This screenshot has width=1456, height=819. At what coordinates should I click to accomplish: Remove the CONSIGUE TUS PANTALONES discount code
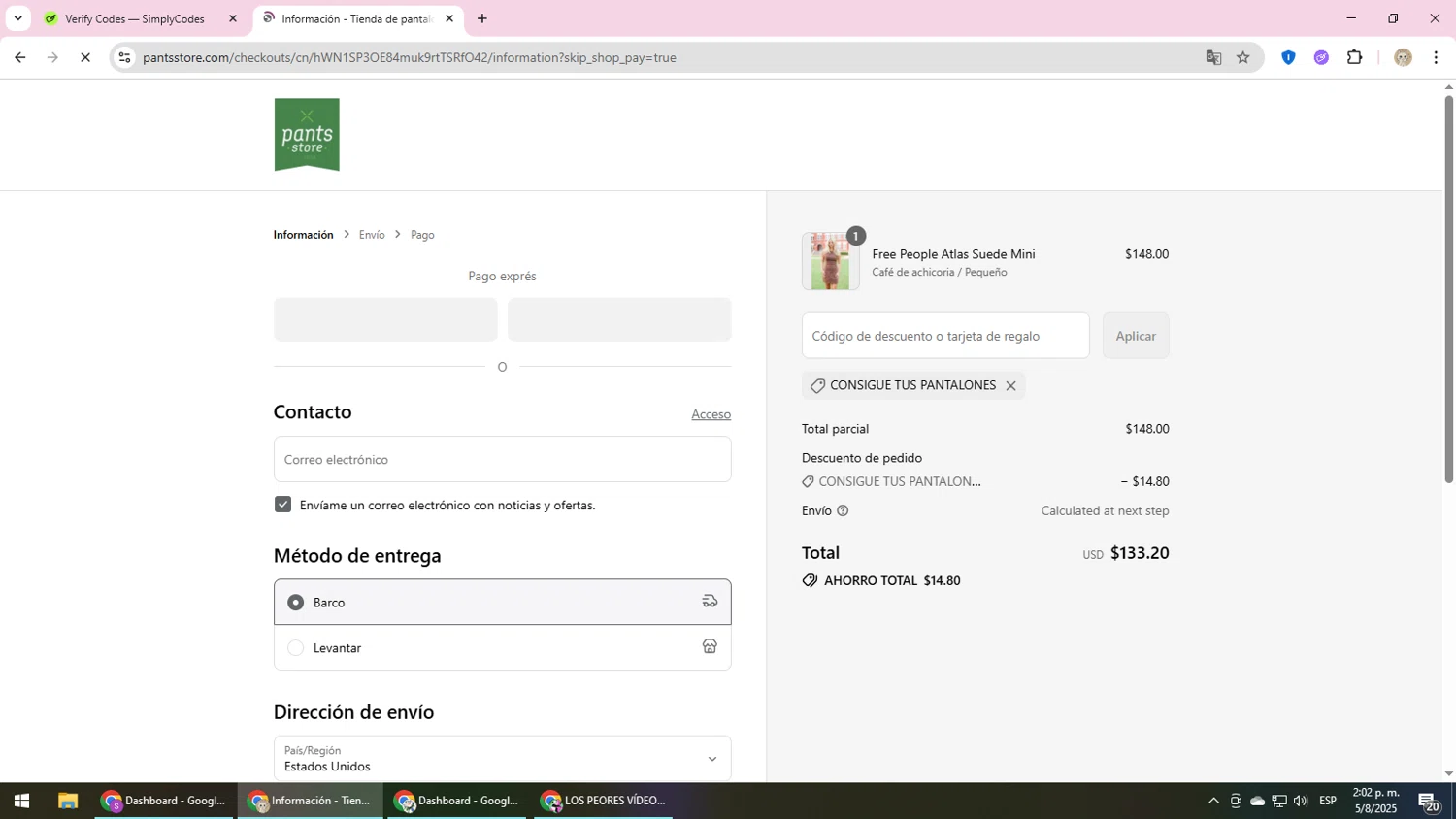1010,385
